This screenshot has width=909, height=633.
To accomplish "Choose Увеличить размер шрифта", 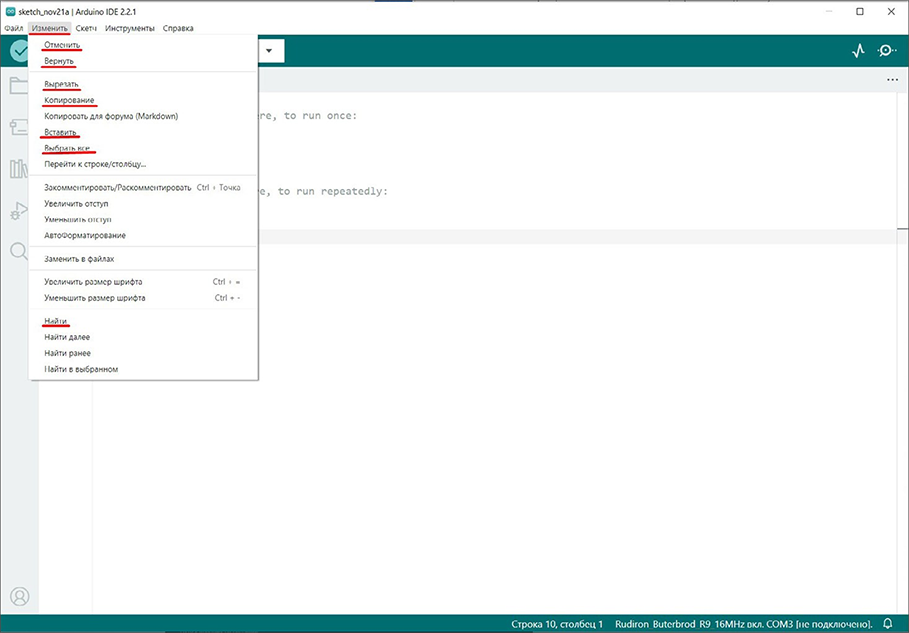I will click(x=143, y=282).
